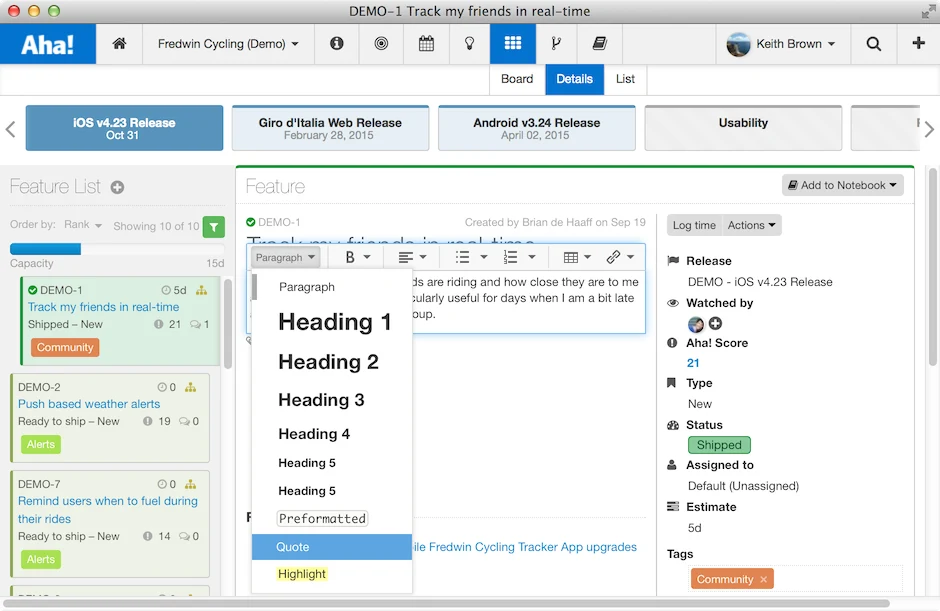Open the ideas lightbulb icon
Screen dimensions: 940x611
point(469,44)
